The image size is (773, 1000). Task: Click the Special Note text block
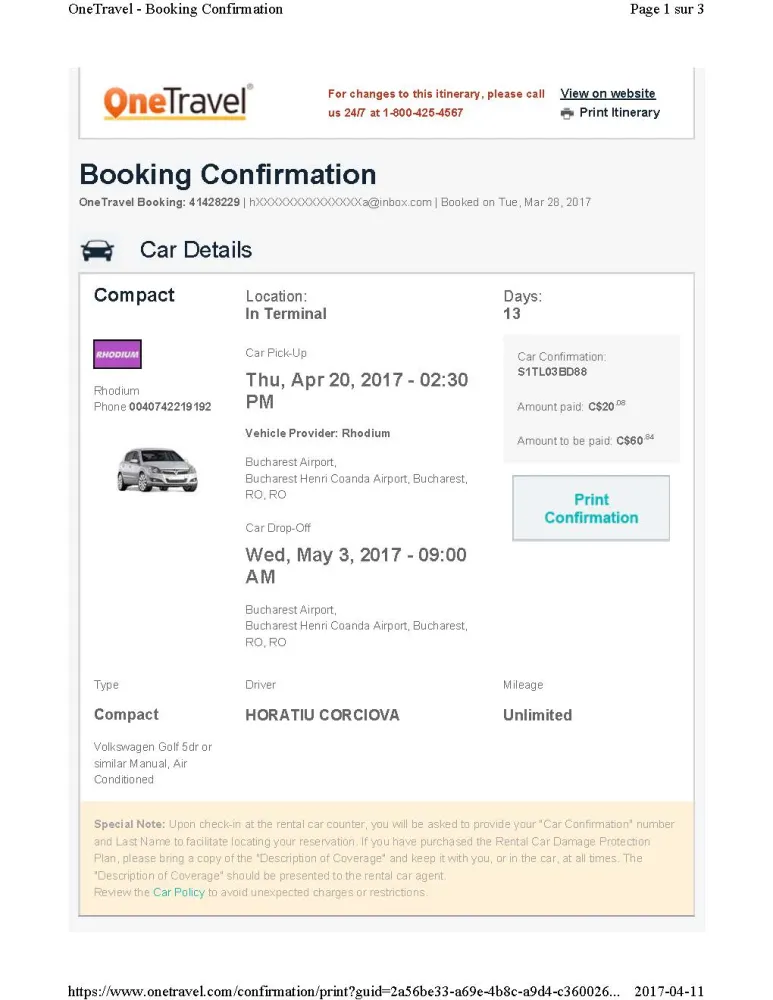(385, 858)
